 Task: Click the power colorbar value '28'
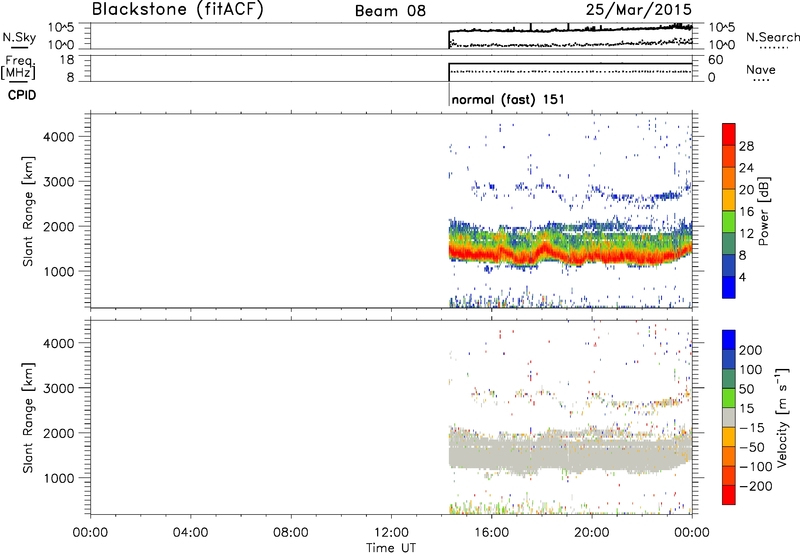click(746, 146)
